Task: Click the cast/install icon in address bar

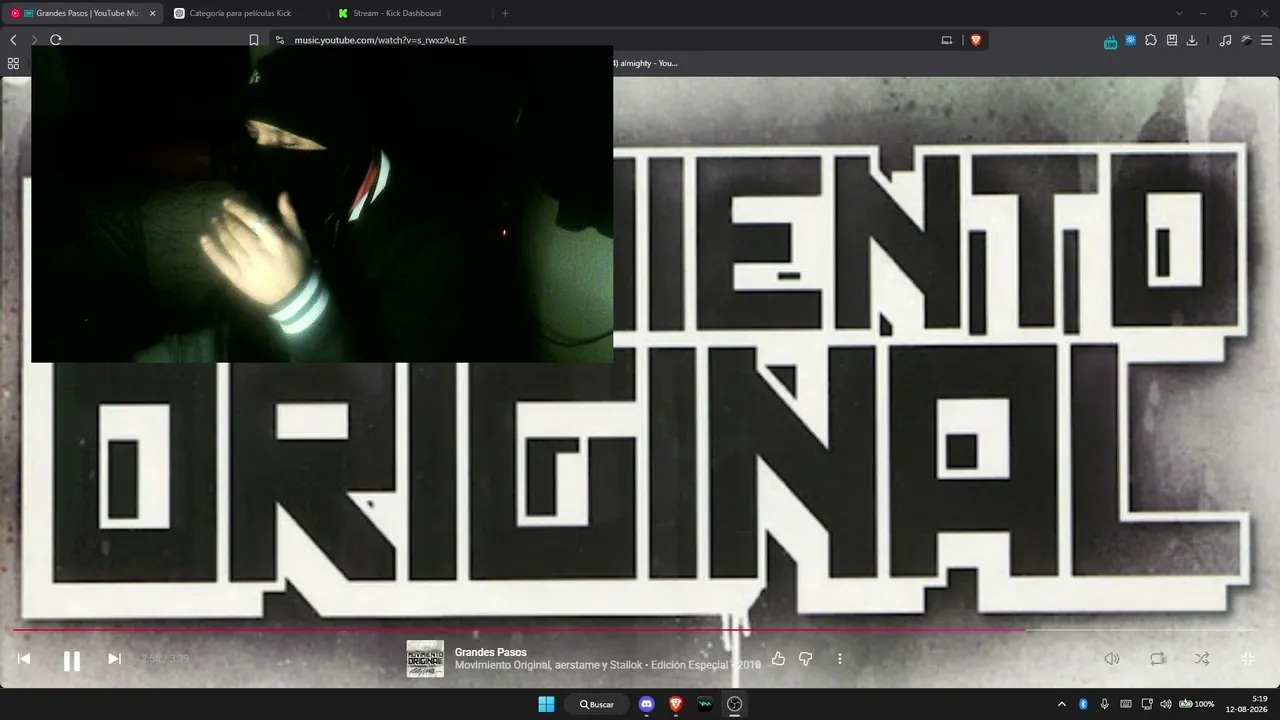Action: click(x=947, y=40)
